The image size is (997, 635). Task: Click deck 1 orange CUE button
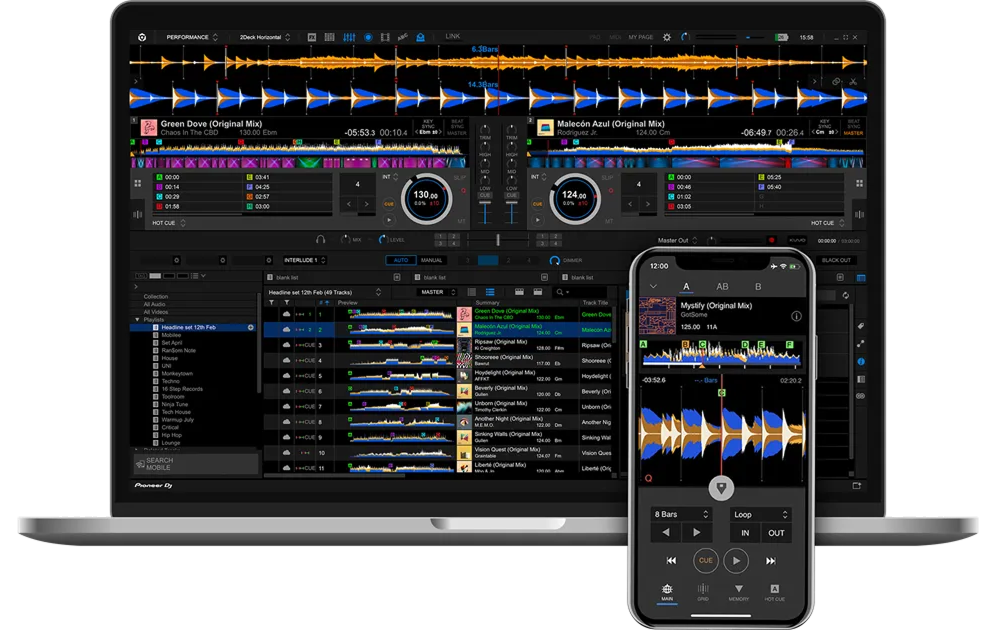pyautogui.click(x=388, y=204)
